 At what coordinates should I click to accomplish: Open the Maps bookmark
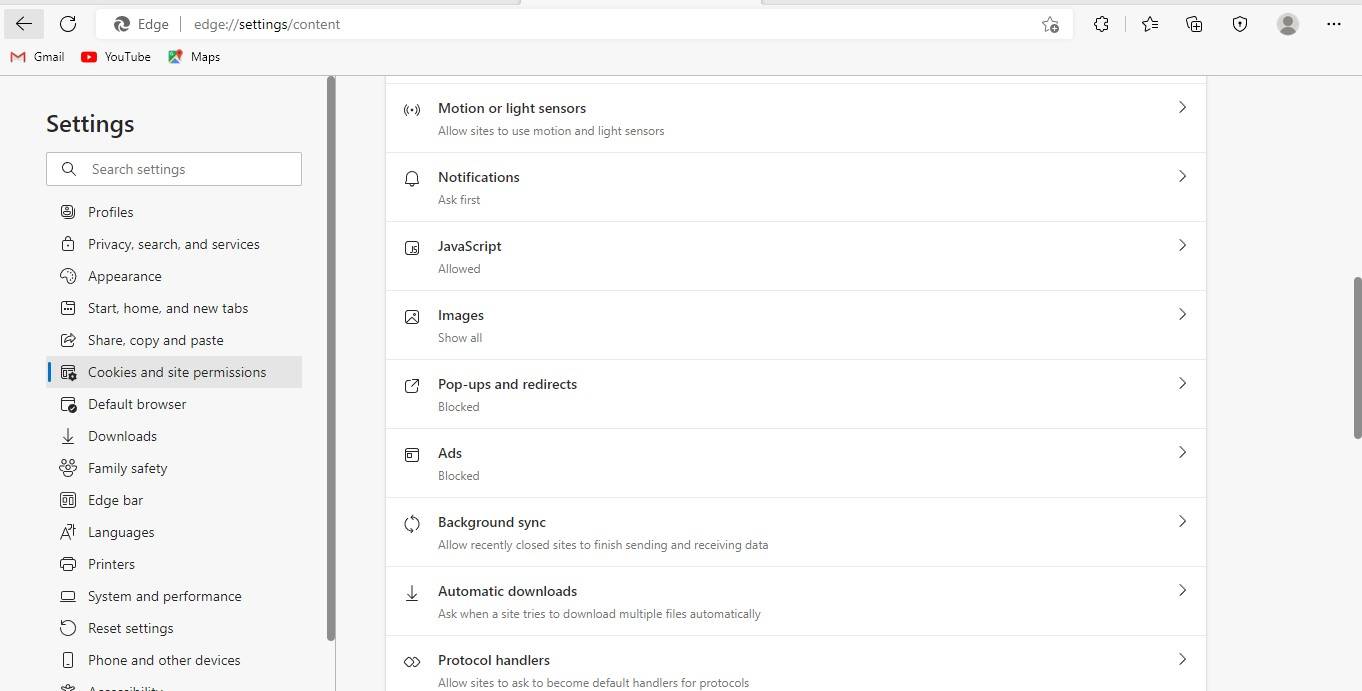[x=194, y=57]
